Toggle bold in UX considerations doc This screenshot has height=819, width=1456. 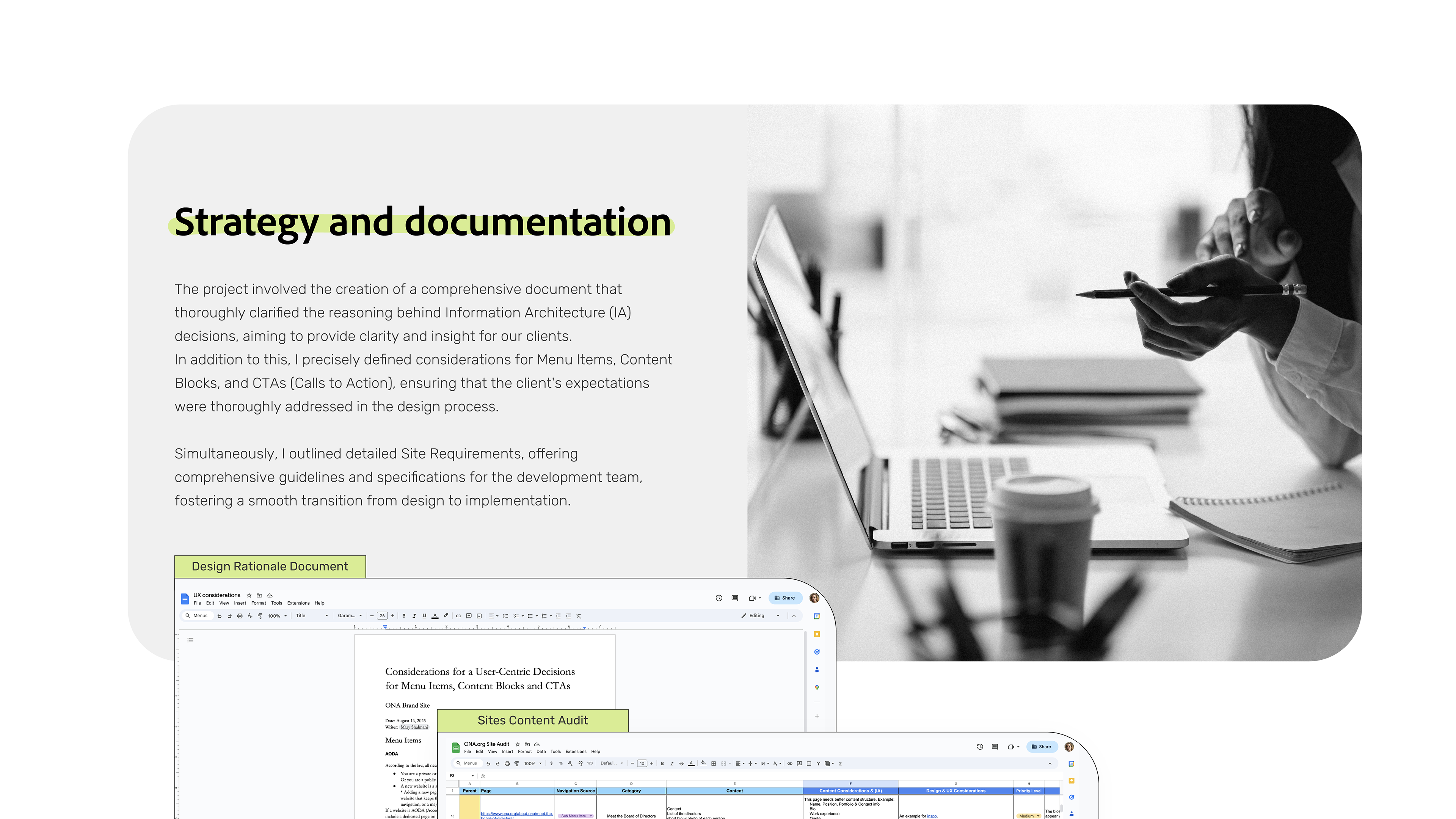(x=403, y=615)
